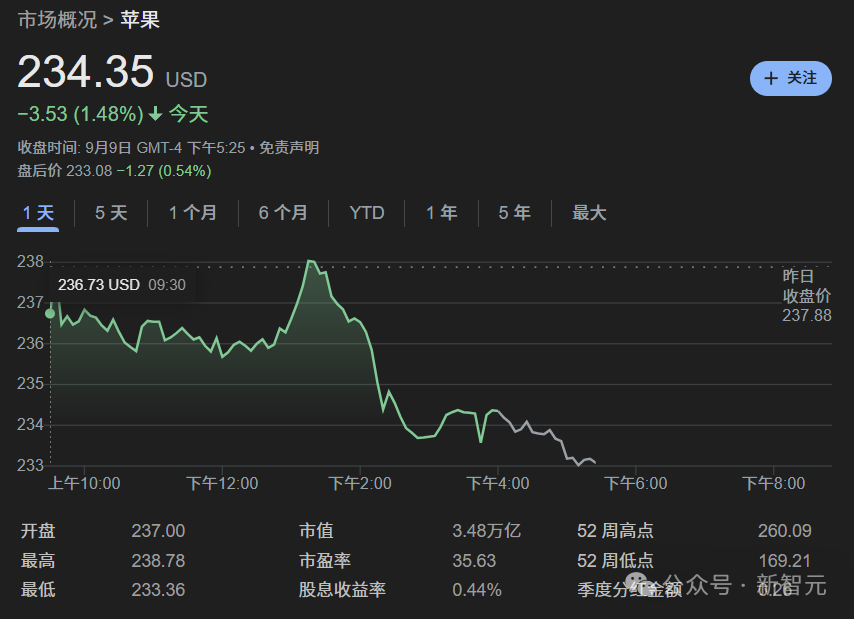Click the 股息收益率 value 0.44%
The image size is (854, 619).
(x=477, y=590)
